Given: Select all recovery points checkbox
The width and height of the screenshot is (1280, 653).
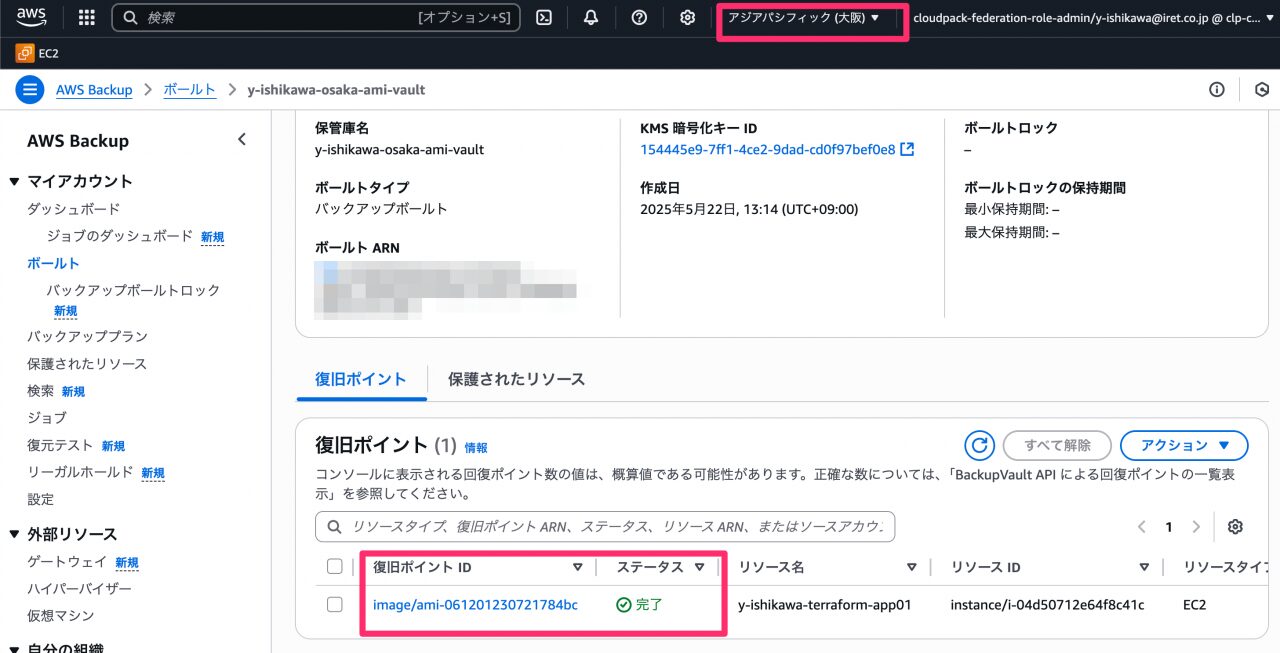Looking at the screenshot, I should (334, 567).
